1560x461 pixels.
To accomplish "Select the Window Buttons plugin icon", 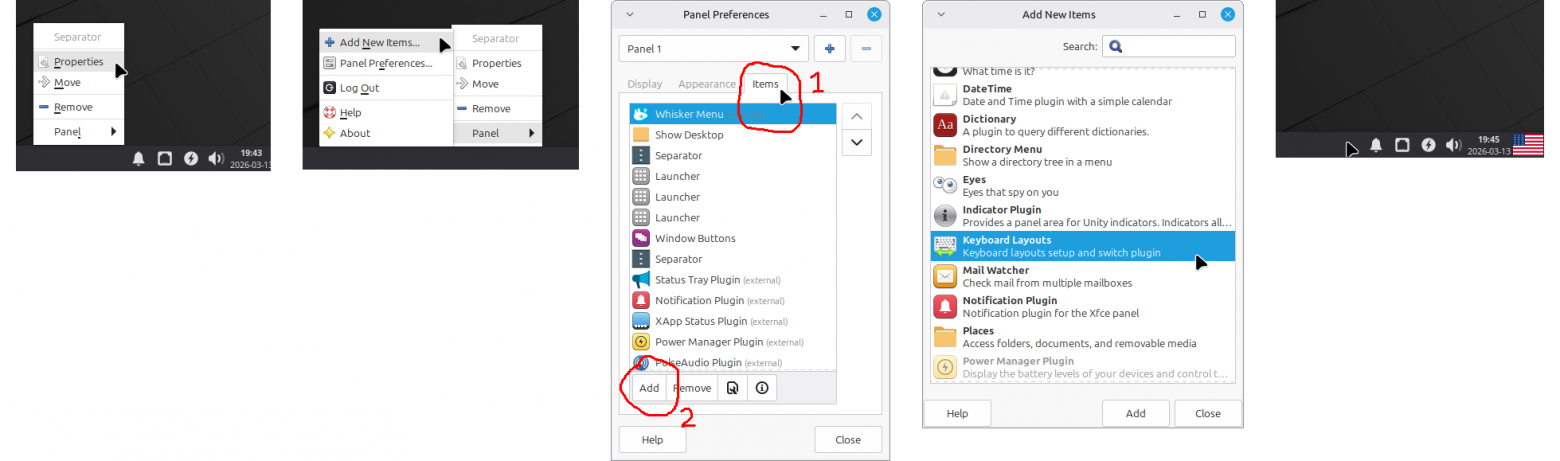I will coord(641,238).
